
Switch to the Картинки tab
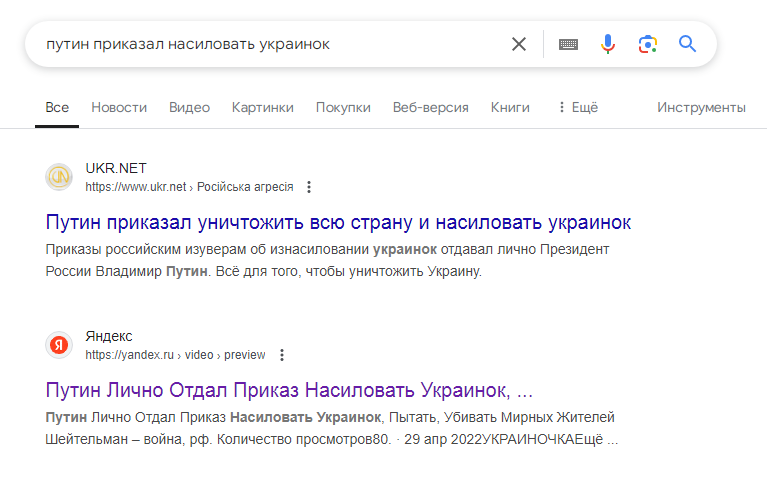[263, 108]
